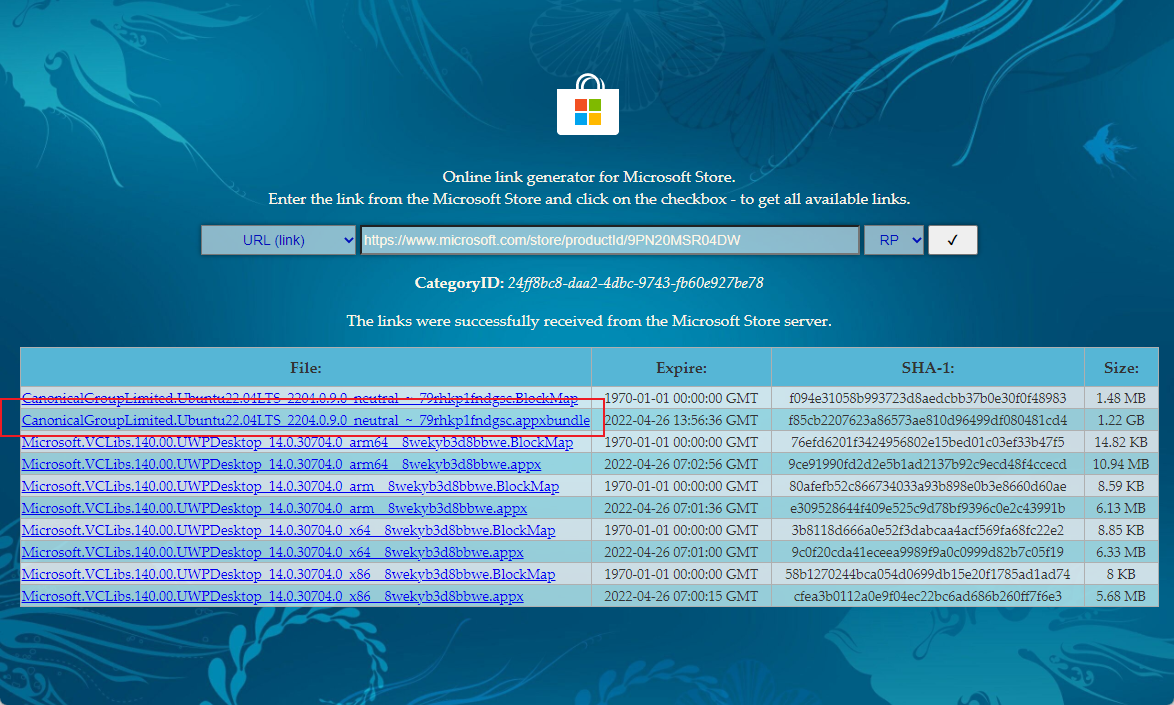Image resolution: width=1174 pixels, height=705 pixels.
Task: Open VCLibs arm BlockMap link
Action: (290, 487)
